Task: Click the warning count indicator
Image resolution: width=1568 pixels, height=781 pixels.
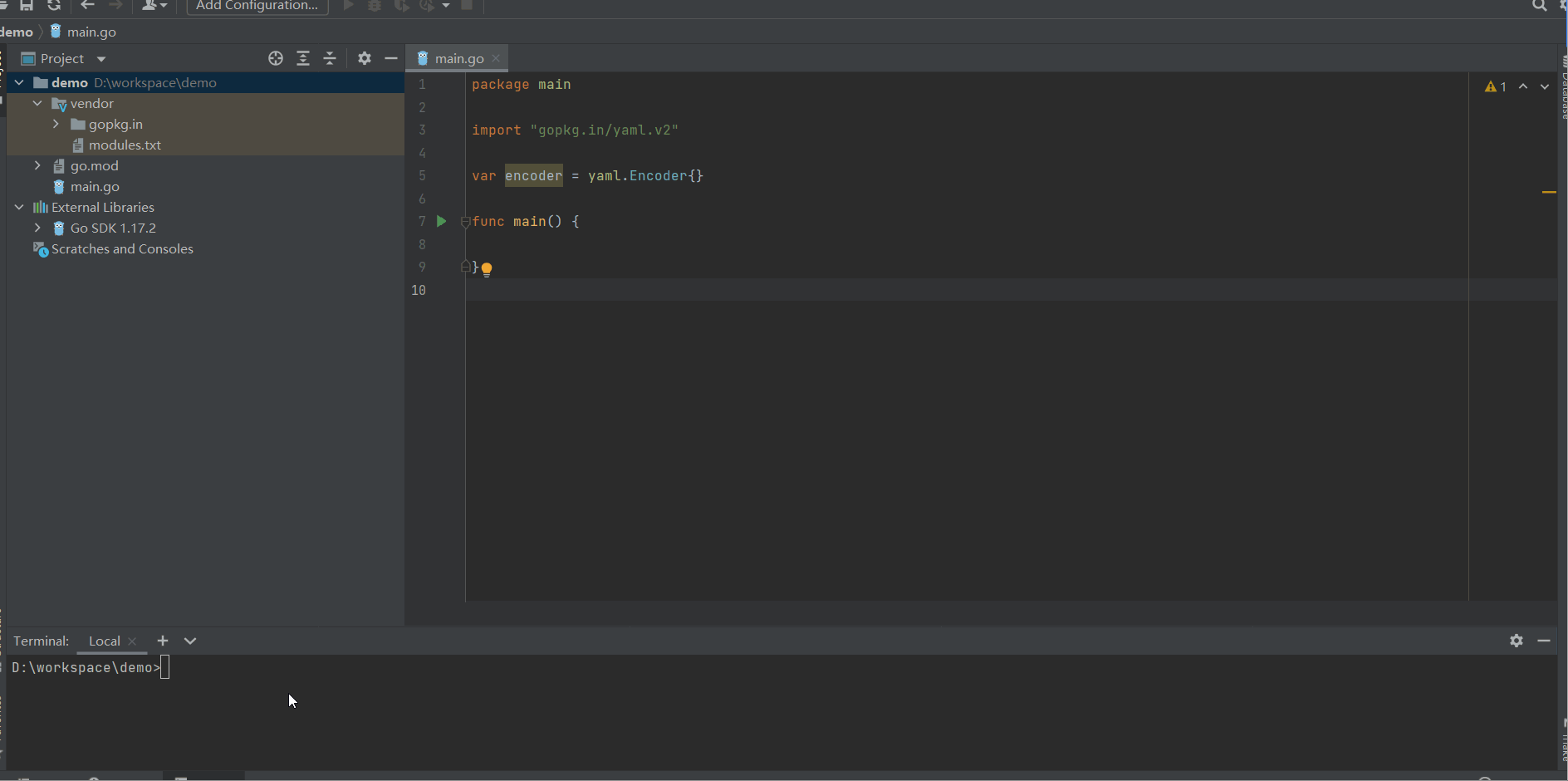Action: 1496,86
